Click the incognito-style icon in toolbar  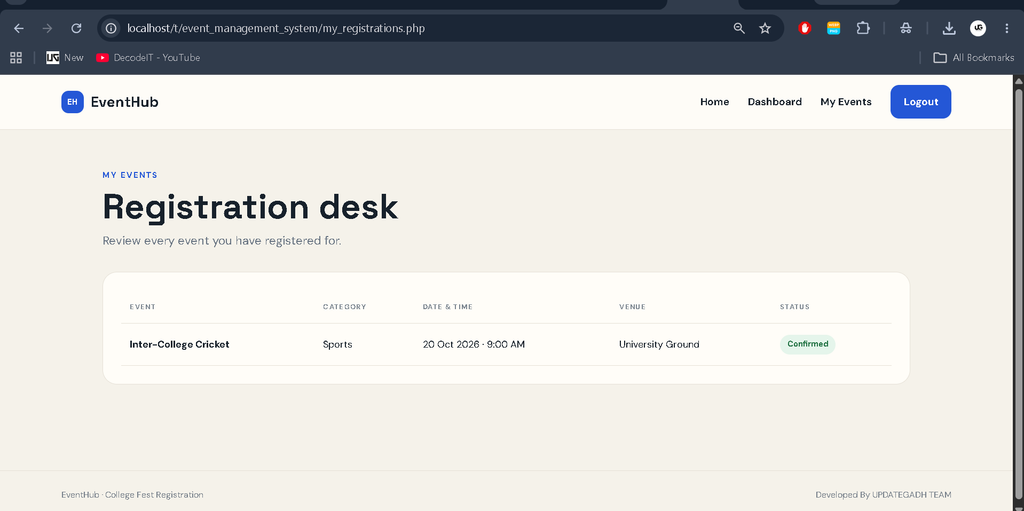pyautogui.click(x=905, y=28)
